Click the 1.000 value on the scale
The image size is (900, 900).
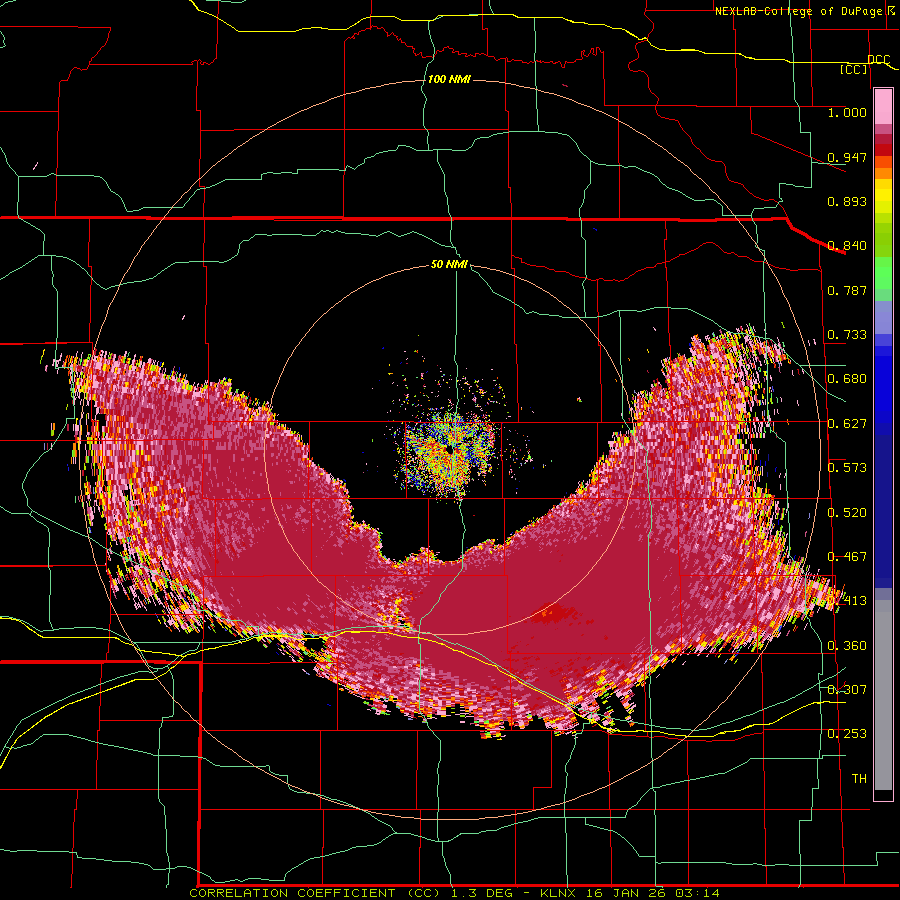point(847,112)
